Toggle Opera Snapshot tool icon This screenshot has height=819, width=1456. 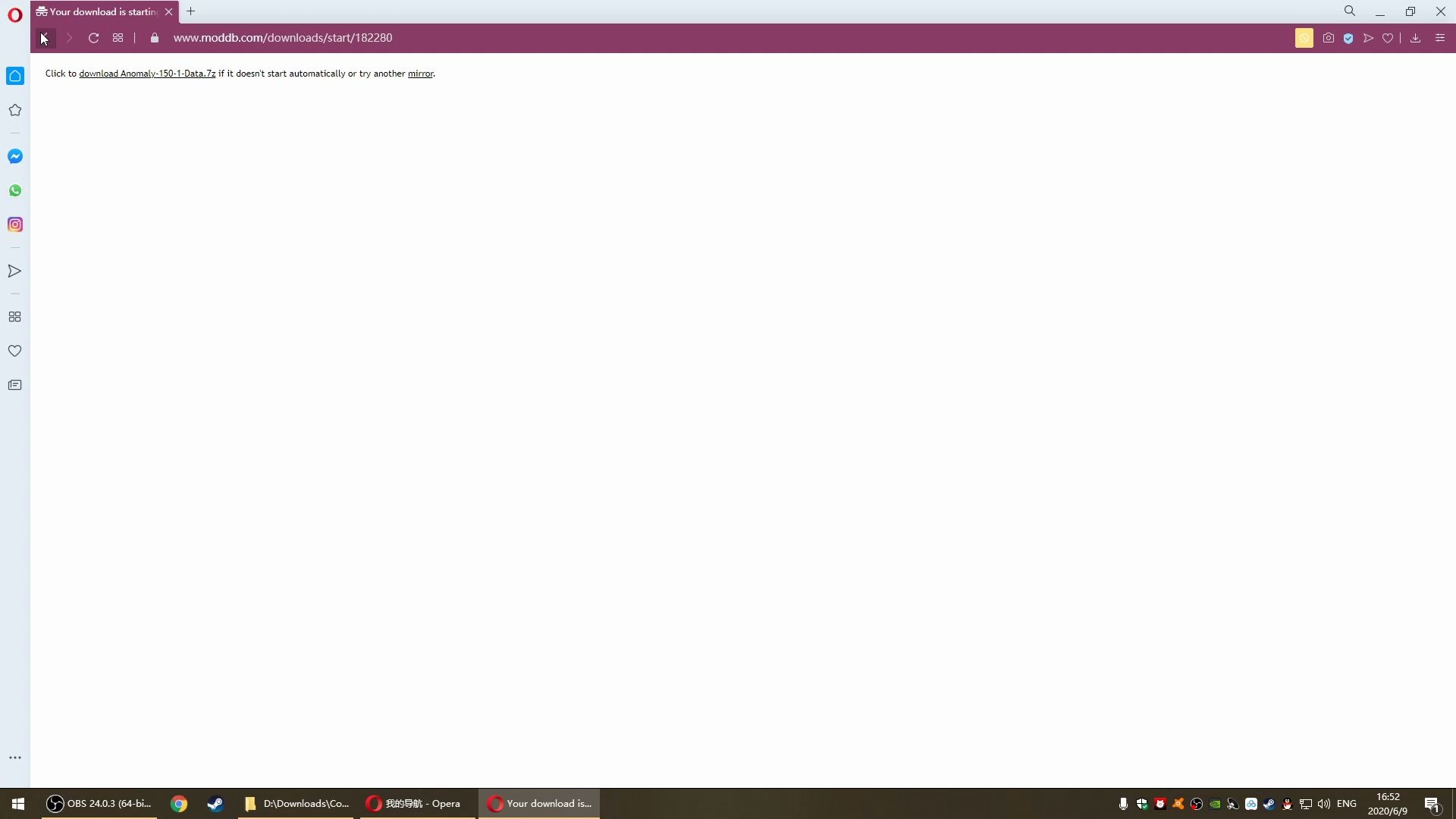click(x=1329, y=38)
